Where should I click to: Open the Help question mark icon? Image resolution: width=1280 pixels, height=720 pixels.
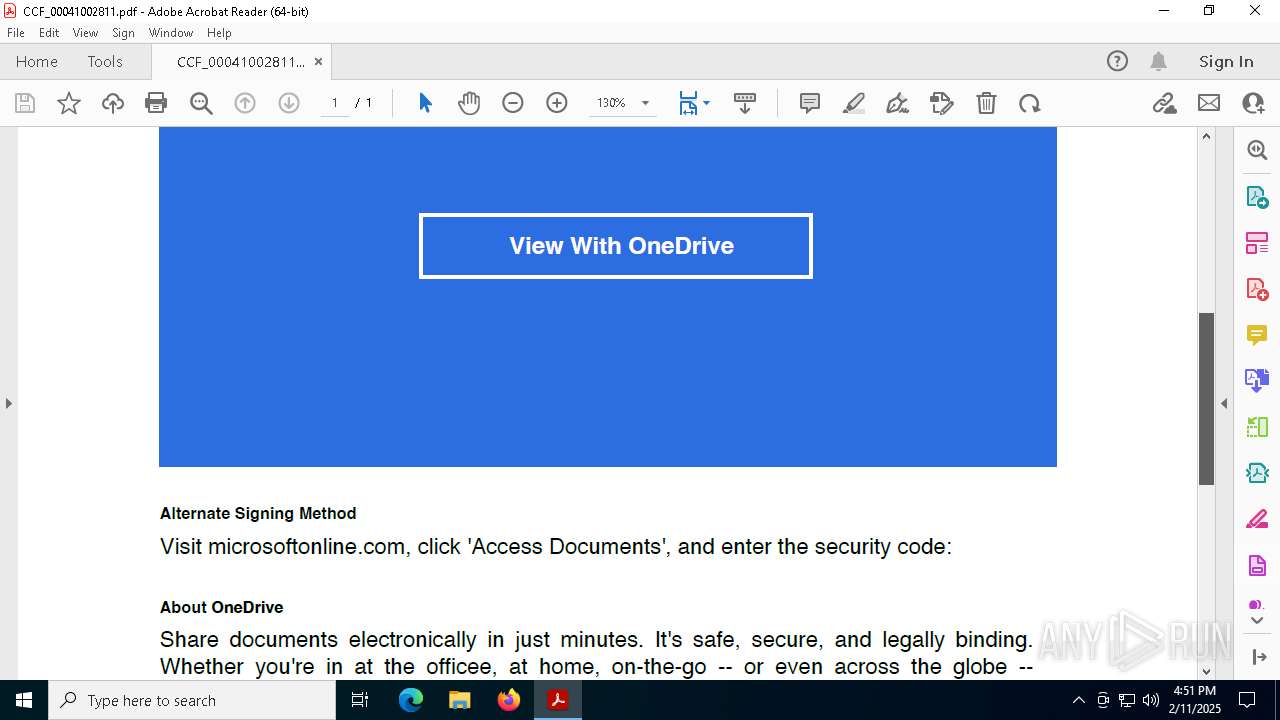(1117, 61)
